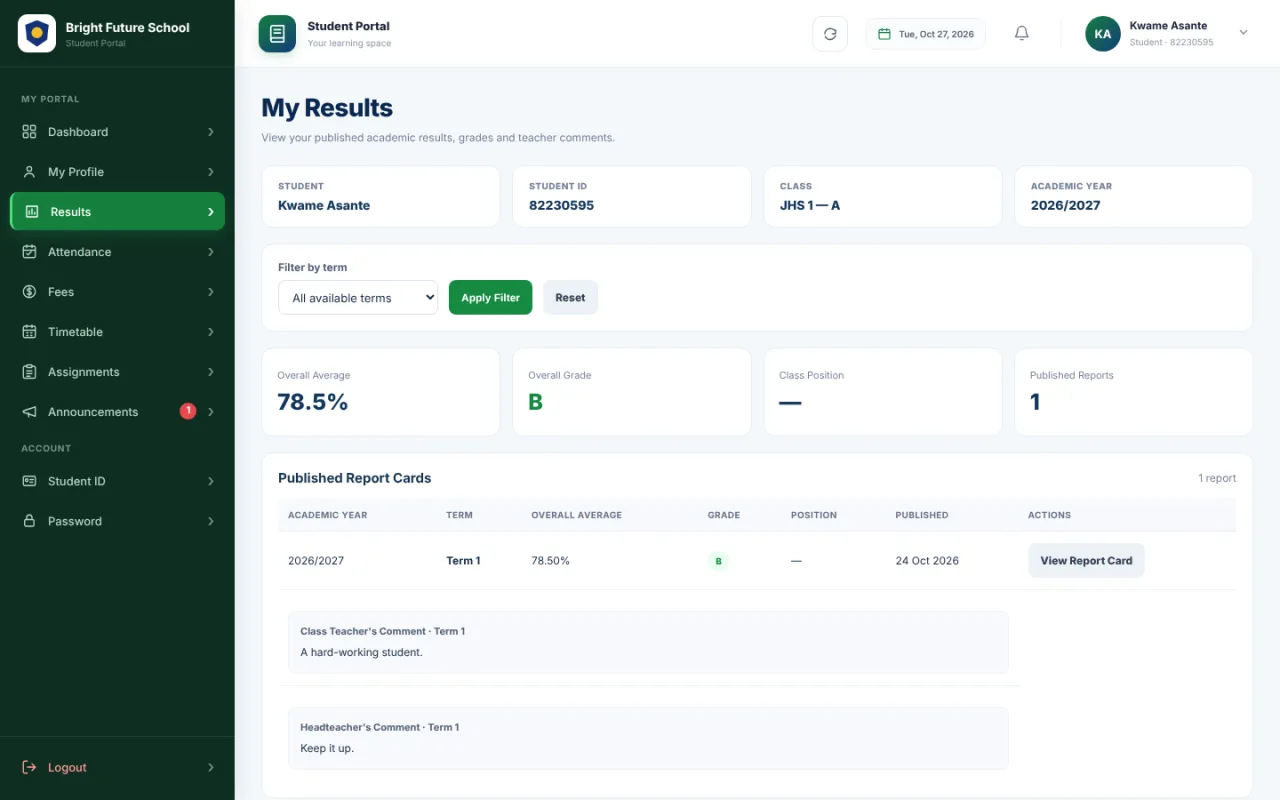The image size is (1280, 800).
Task: Click the chevron next to Attendance
Action: 210,252
